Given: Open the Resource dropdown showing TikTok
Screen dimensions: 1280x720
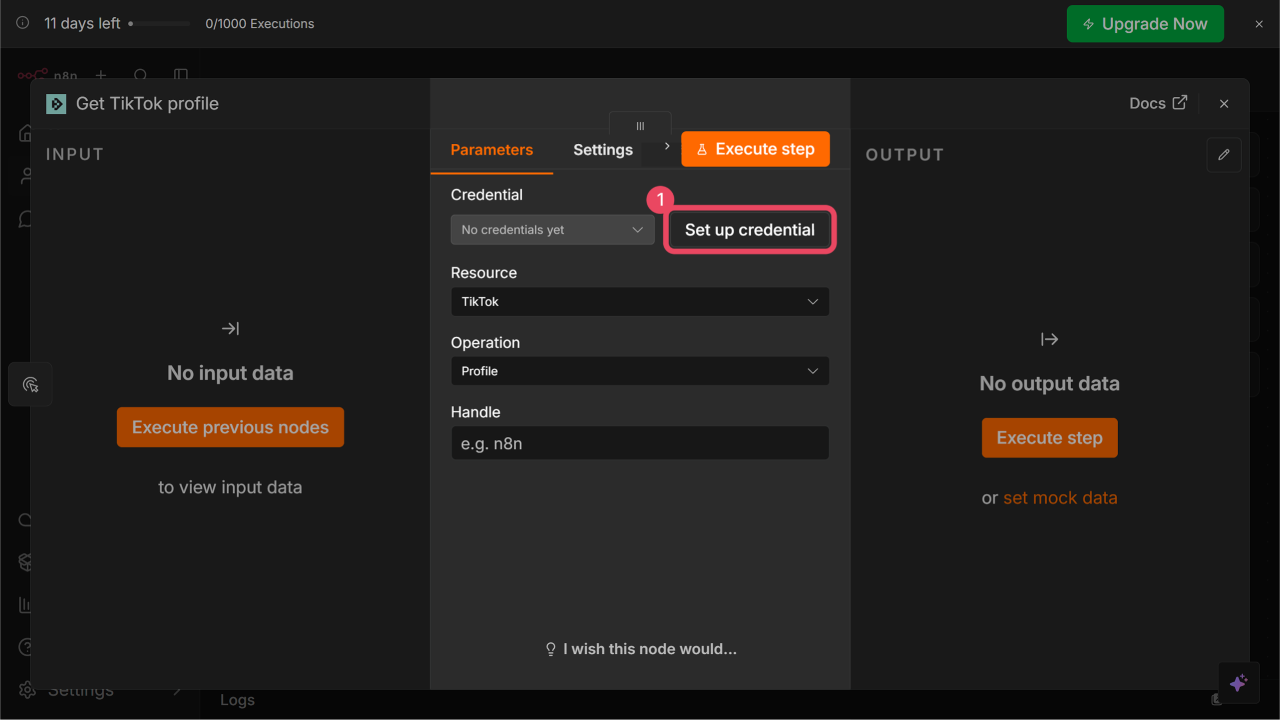Looking at the screenshot, I should [x=640, y=301].
